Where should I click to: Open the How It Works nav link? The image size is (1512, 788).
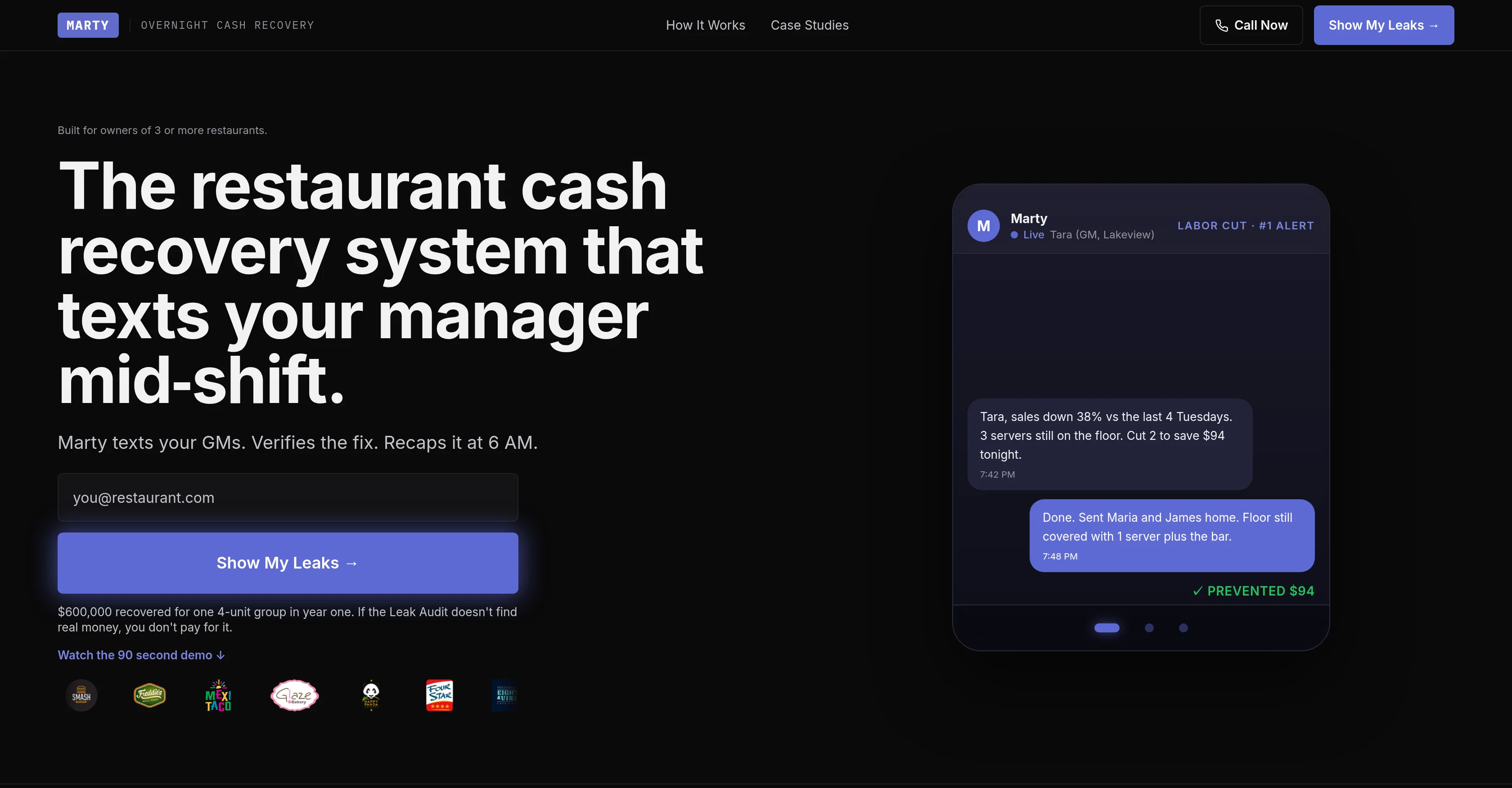pyautogui.click(x=705, y=25)
